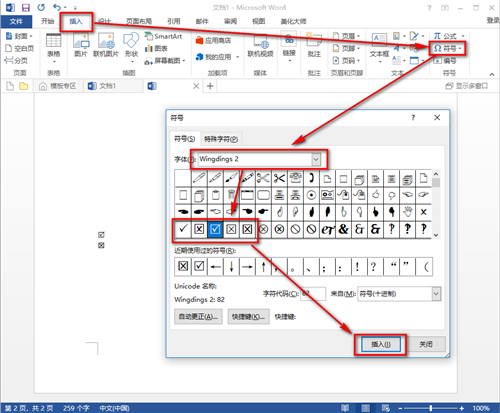Open the 文件 (File) menu tab
Viewport: 500px width, 413px height.
click(16, 21)
